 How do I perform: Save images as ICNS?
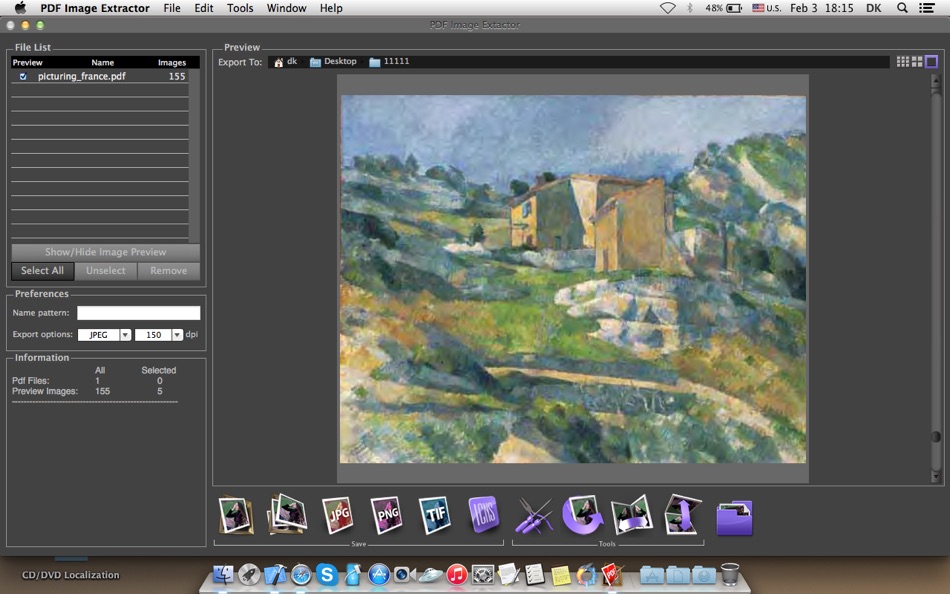484,515
